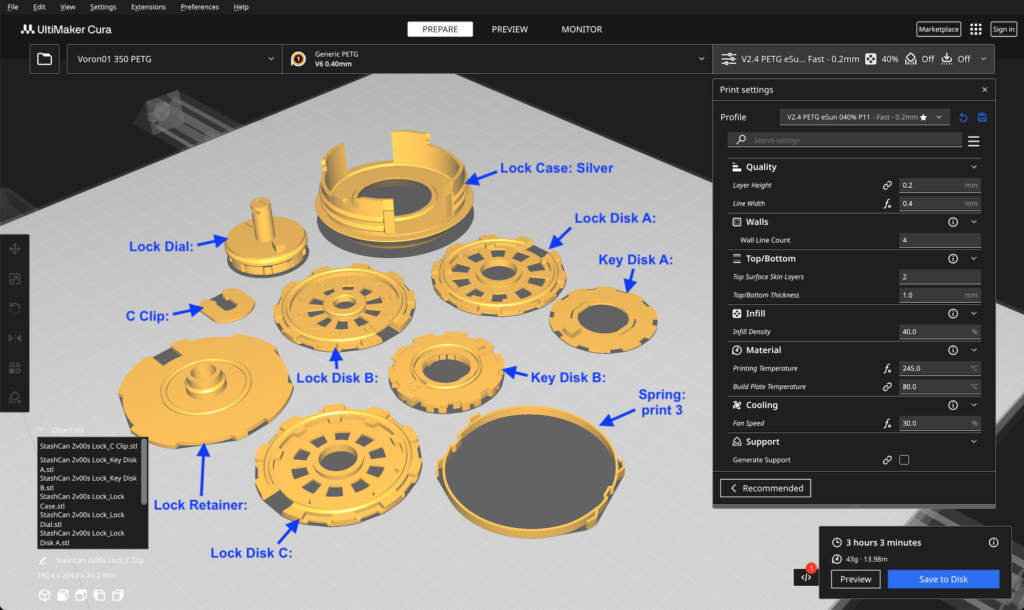Select StashCan Lock_C Clip.stl in object list

(x=89, y=446)
